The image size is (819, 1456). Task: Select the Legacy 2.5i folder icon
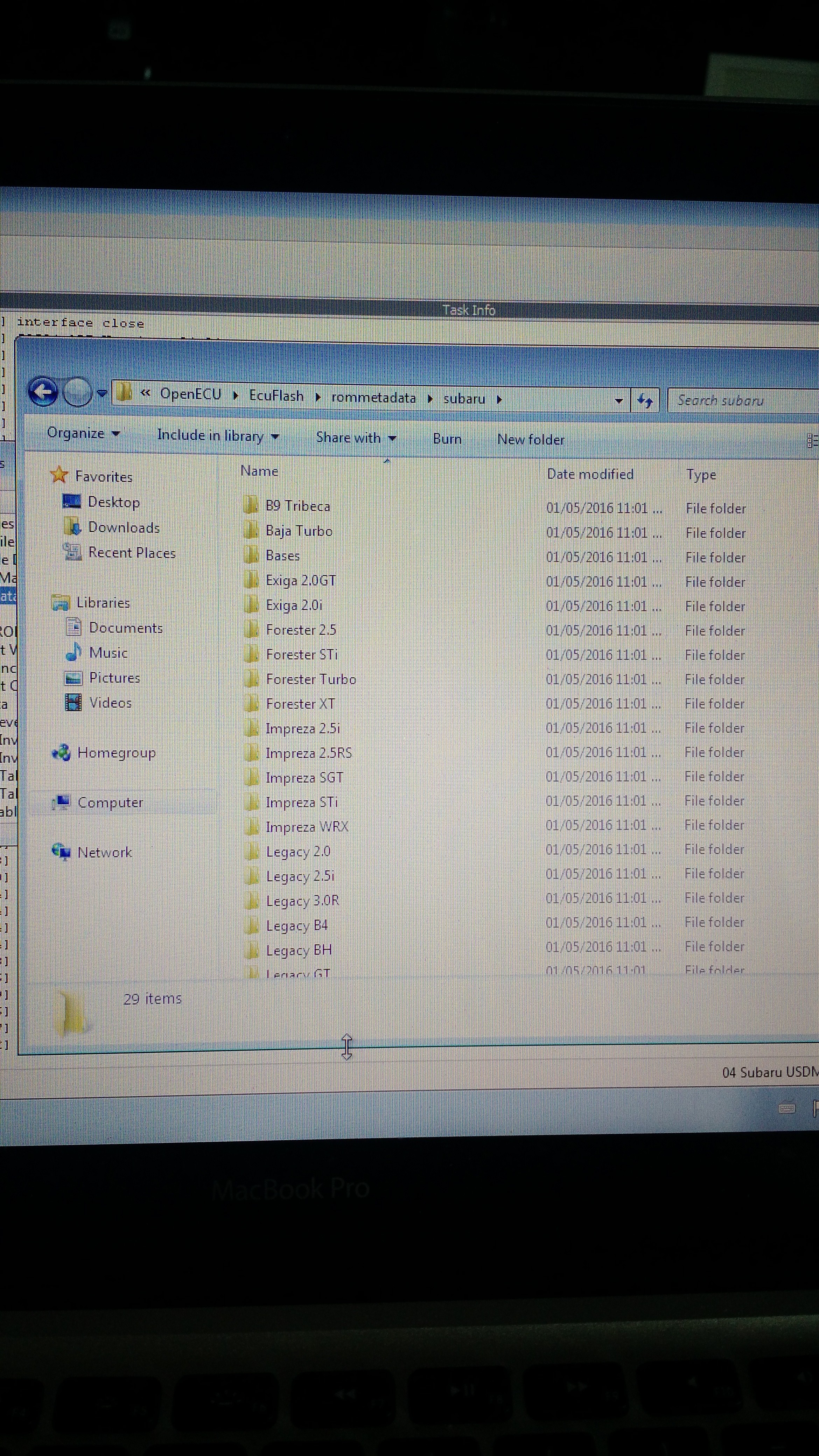point(252,876)
